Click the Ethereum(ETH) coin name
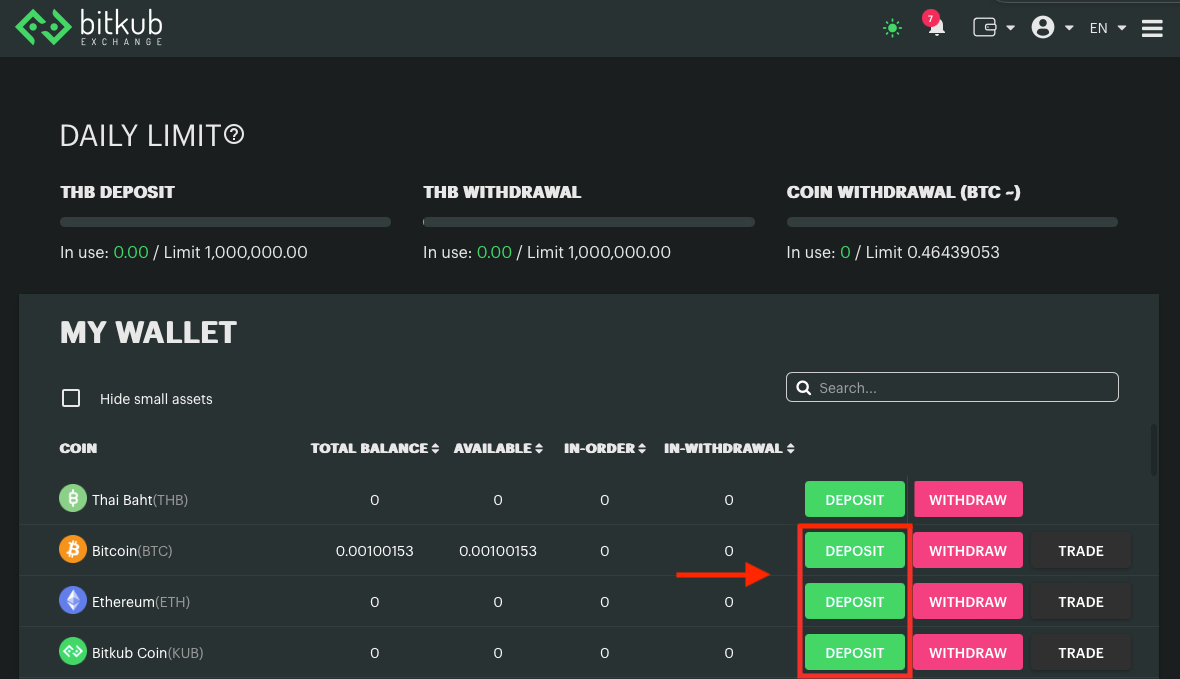The image size is (1180, 679). [141, 602]
